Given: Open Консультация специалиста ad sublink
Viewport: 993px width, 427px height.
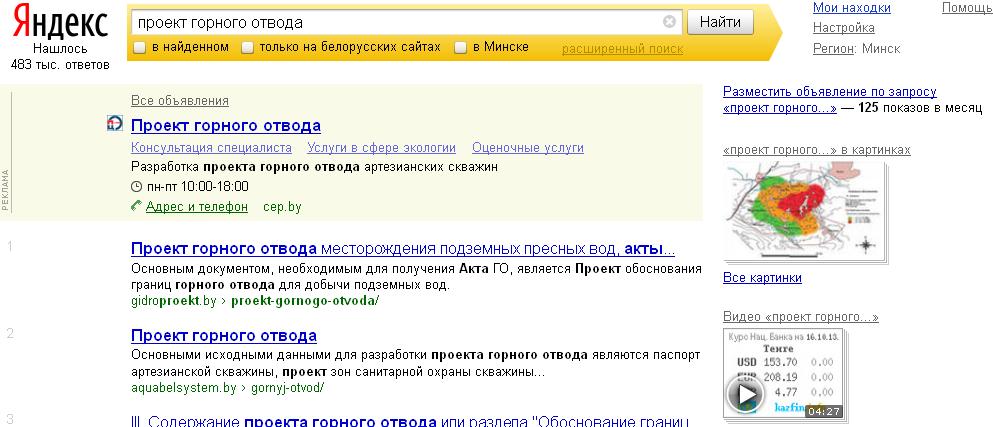Looking at the screenshot, I should [212, 148].
